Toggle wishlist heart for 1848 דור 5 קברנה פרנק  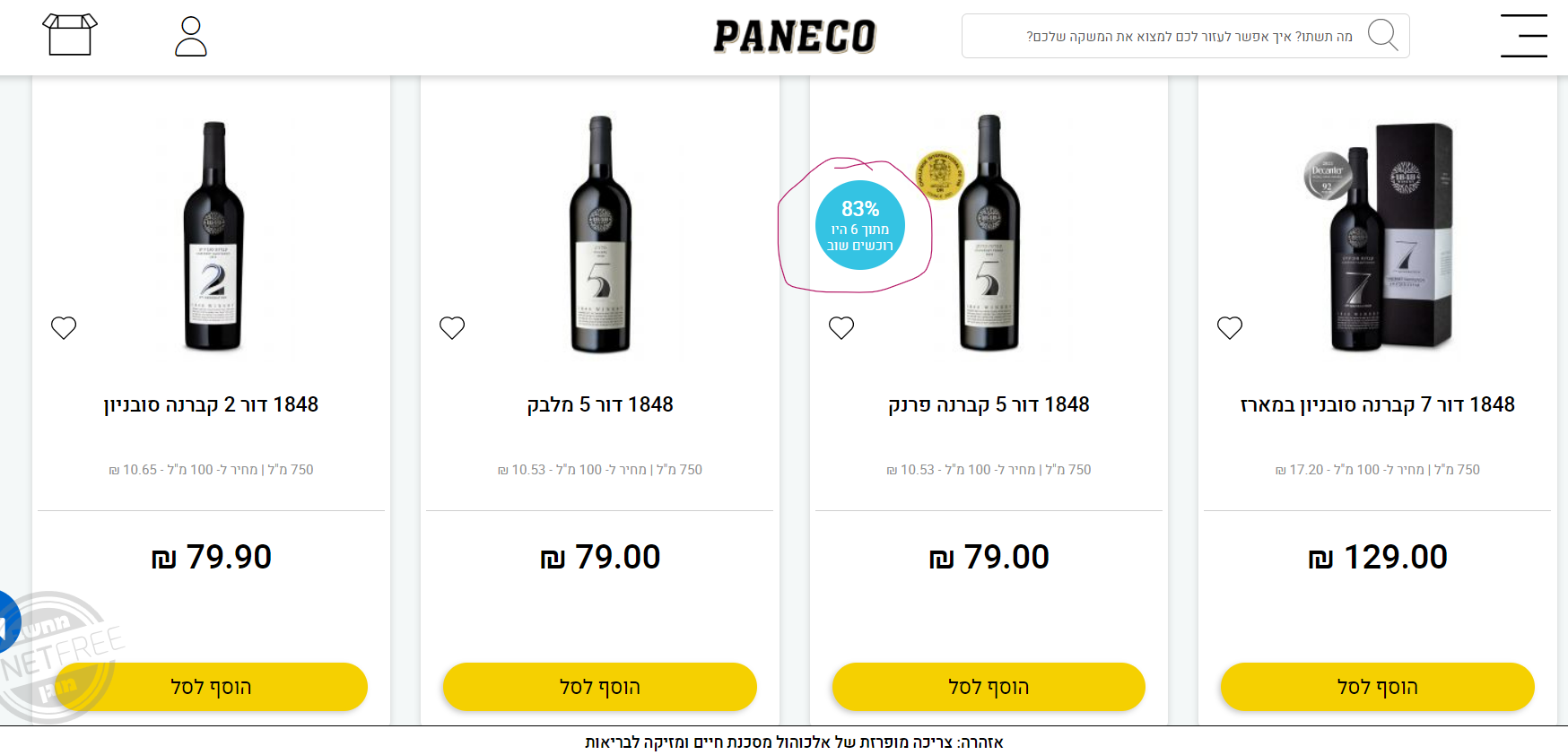point(841,328)
